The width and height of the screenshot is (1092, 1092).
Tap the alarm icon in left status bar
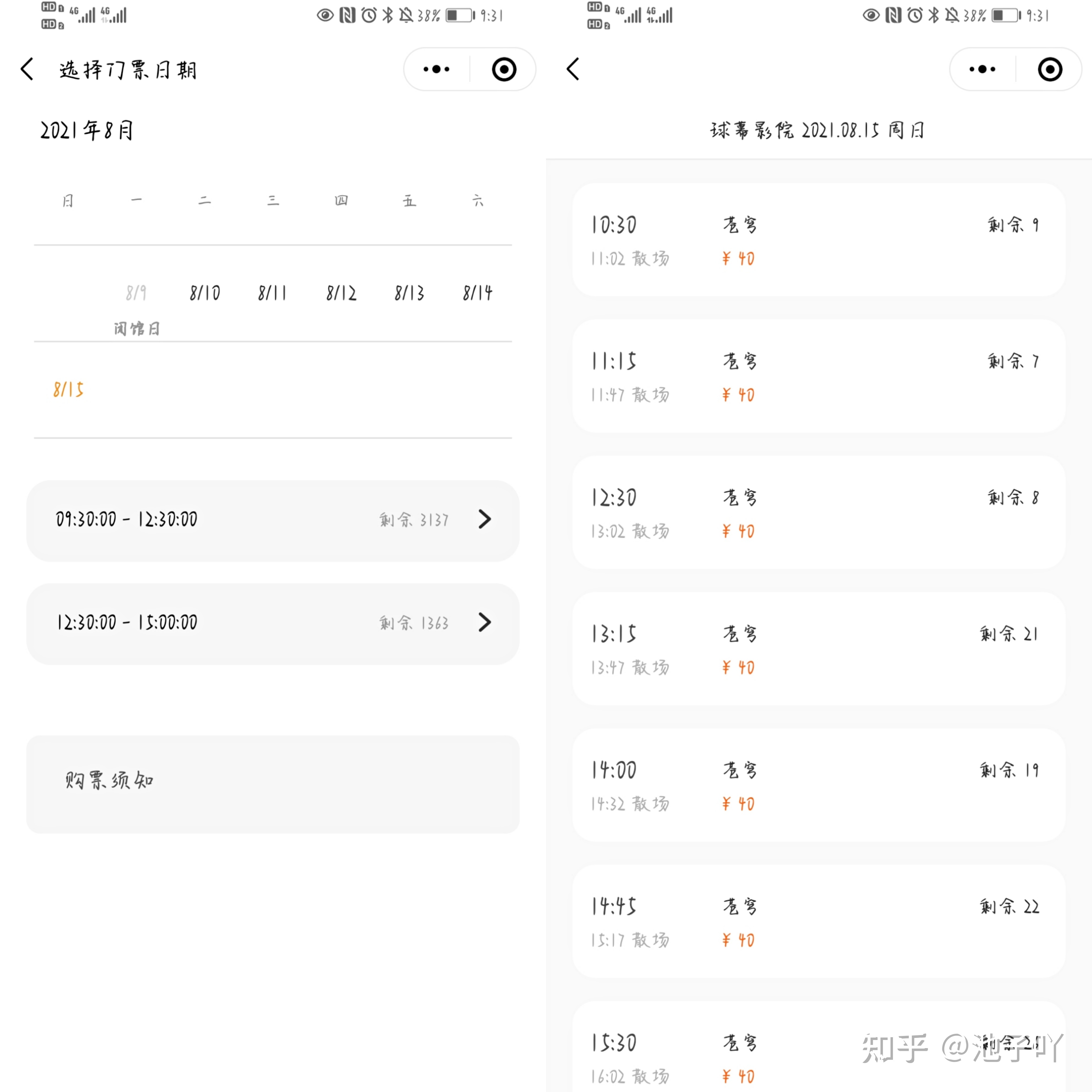click(x=369, y=15)
